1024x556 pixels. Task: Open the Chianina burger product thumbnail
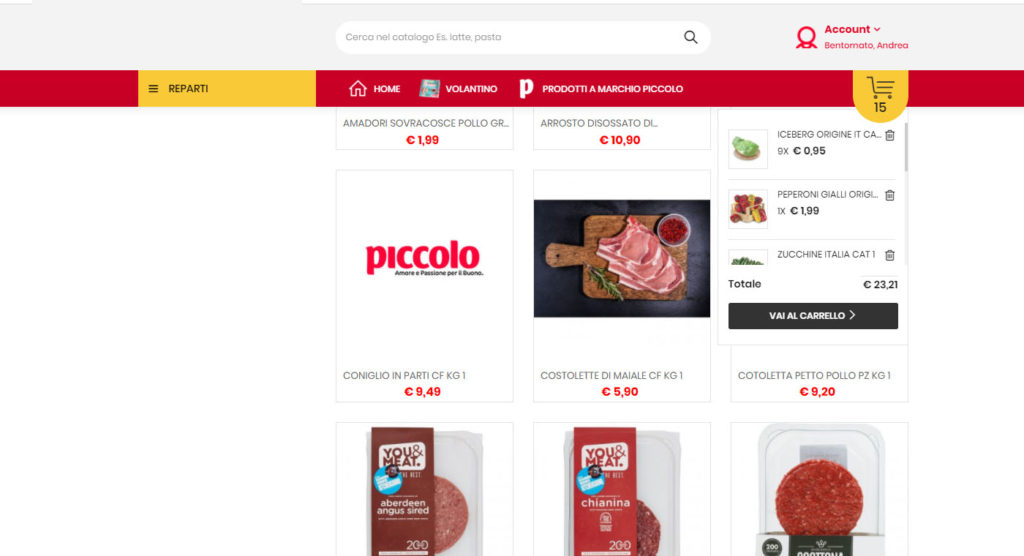[x=622, y=490]
